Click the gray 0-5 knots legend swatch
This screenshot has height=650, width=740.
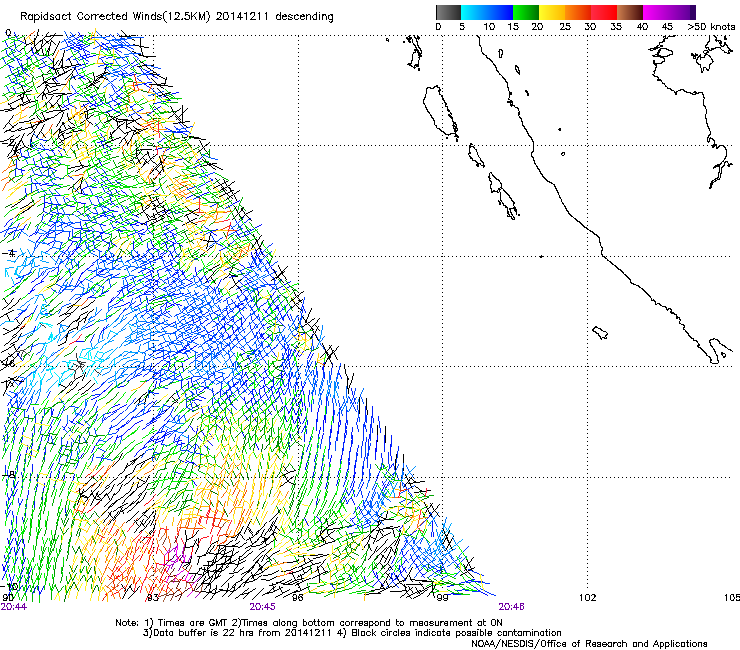point(448,12)
